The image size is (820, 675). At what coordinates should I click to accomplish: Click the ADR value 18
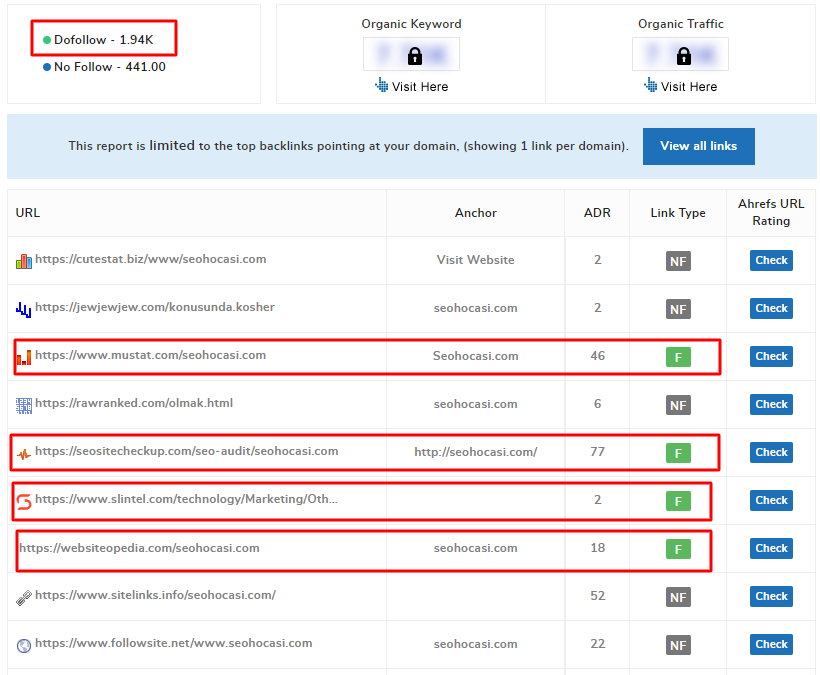[598, 548]
